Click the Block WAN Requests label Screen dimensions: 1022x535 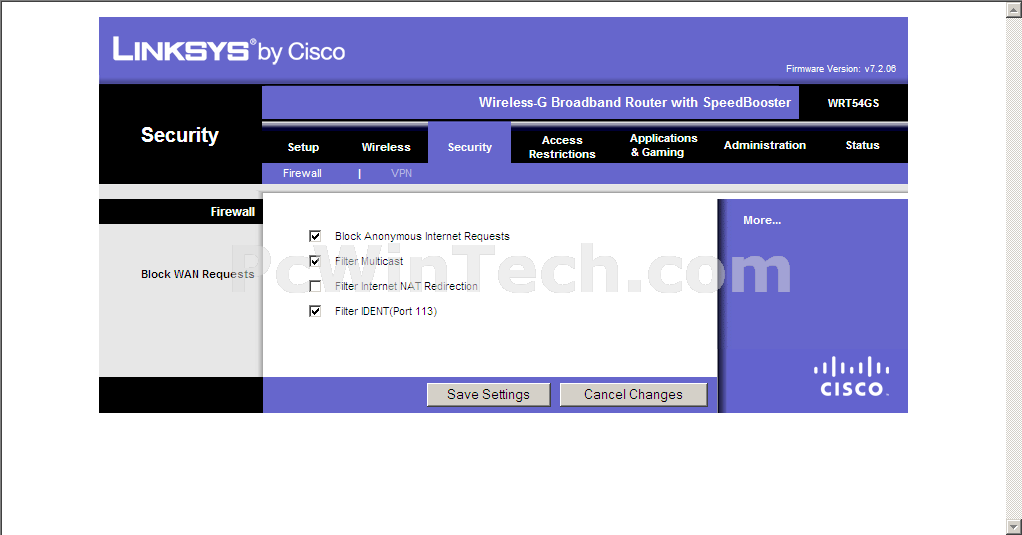[x=197, y=274]
